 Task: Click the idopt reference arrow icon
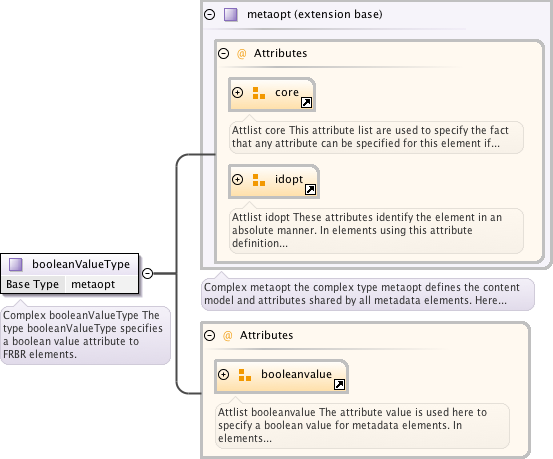(310, 189)
